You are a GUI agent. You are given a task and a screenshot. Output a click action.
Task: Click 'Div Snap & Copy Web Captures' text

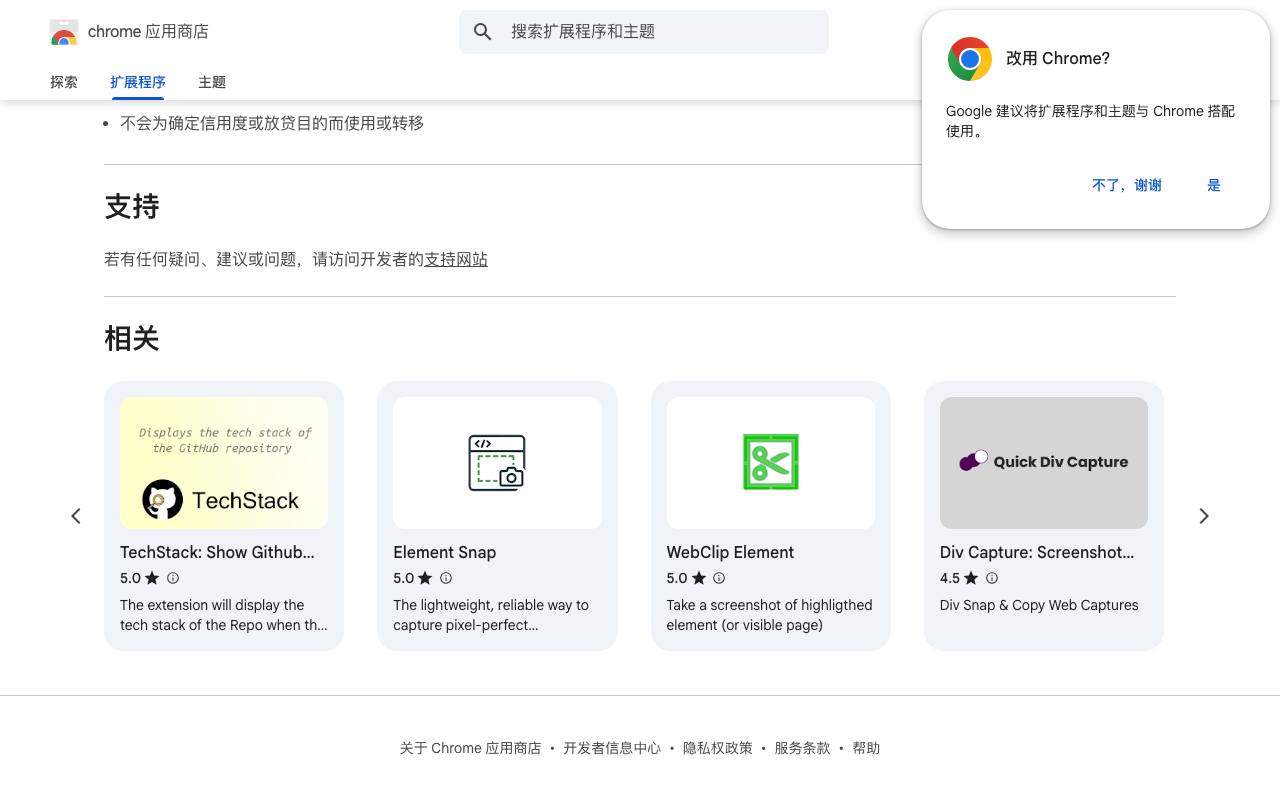coord(1039,605)
